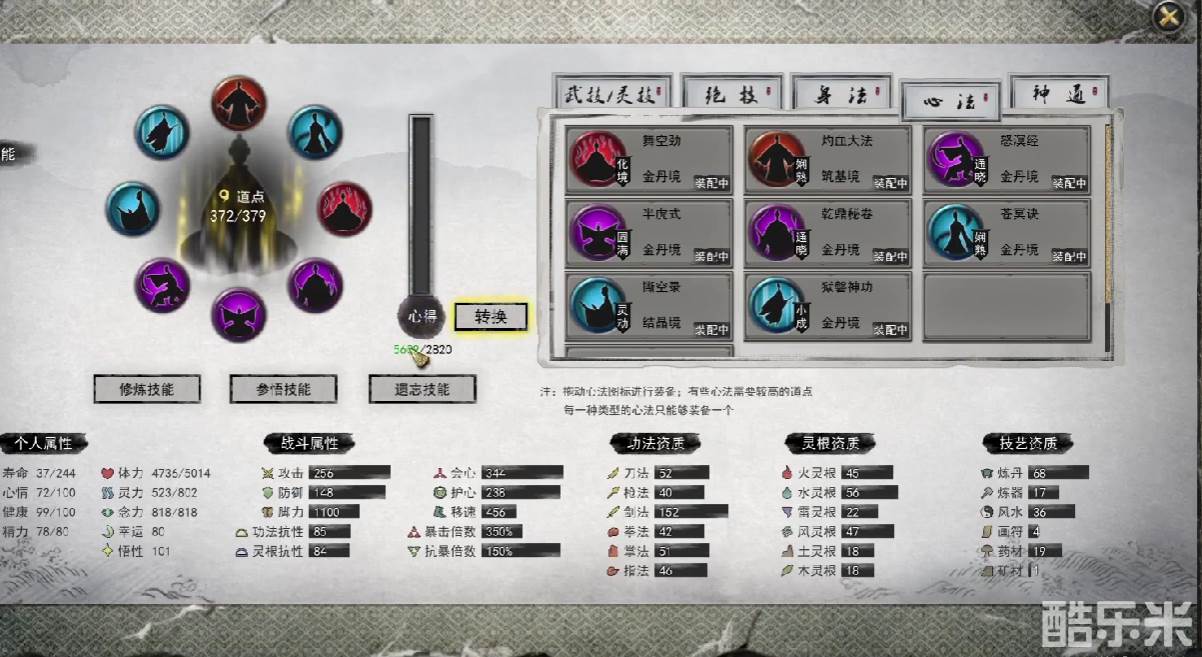The width and height of the screenshot is (1202, 657).
Task: Pick the 苍冥诀 skill icon in the list
Action: tap(954, 232)
